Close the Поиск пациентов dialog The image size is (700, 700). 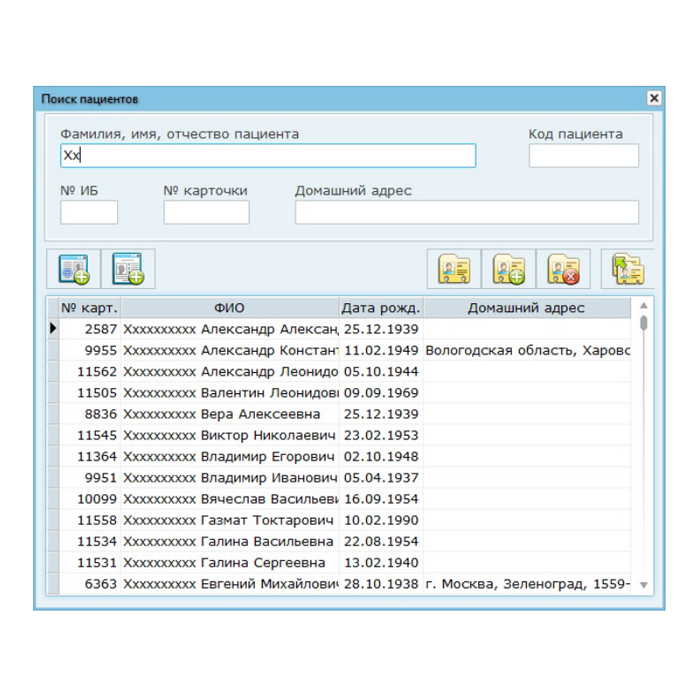point(653,98)
